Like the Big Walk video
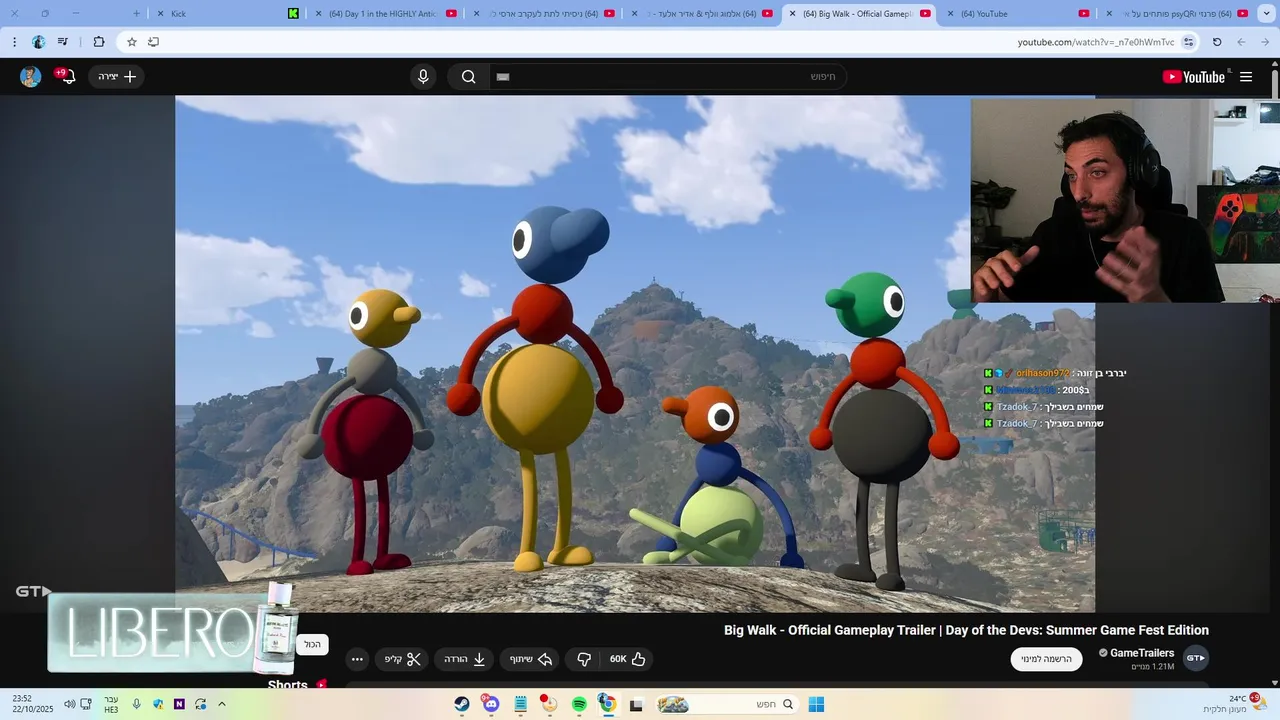This screenshot has height=720, width=1280. [628, 659]
